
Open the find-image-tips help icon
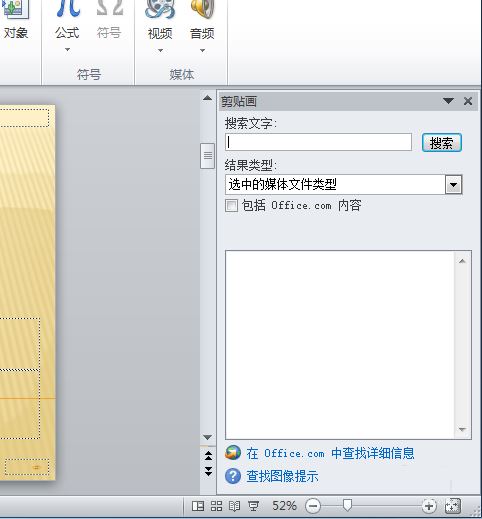coord(233,476)
